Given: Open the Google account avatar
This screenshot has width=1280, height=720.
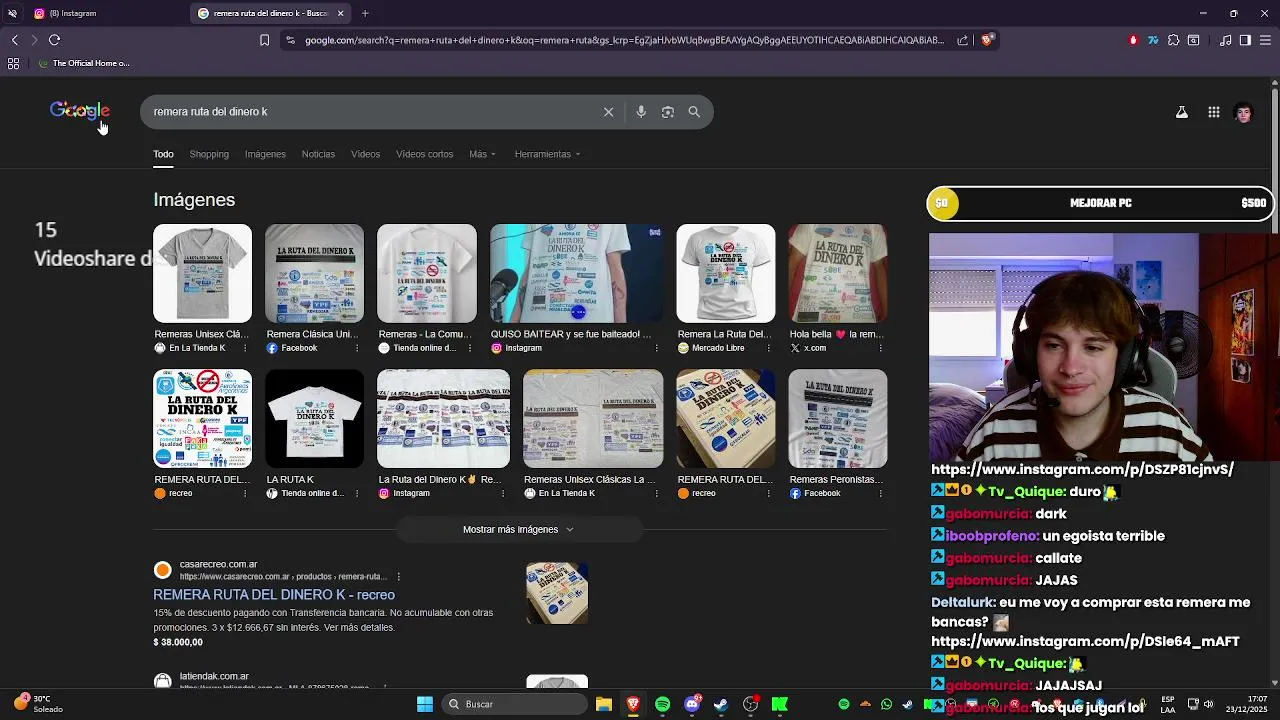Looking at the screenshot, I should coord(1244,113).
